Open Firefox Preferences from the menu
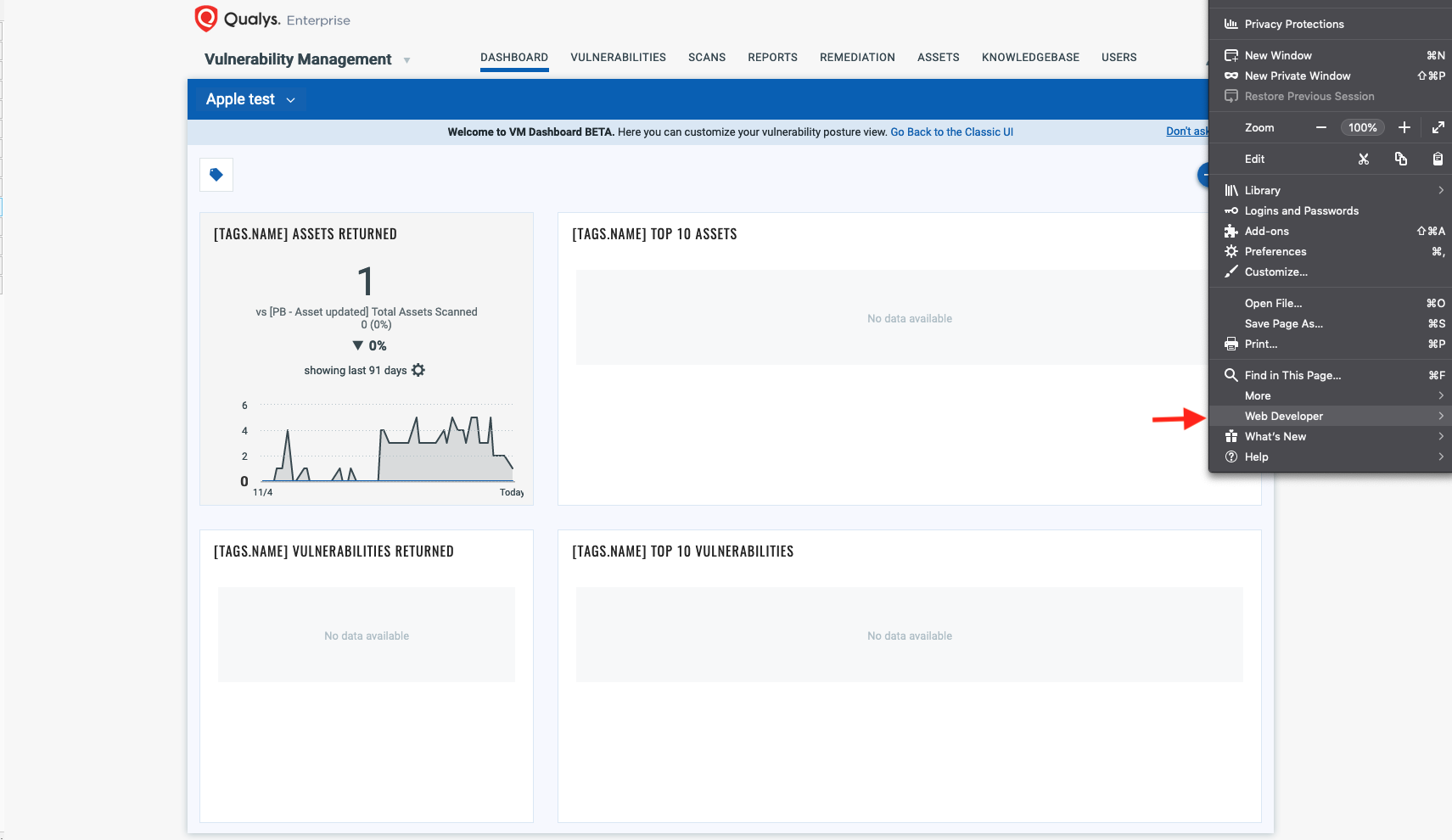 point(1275,251)
